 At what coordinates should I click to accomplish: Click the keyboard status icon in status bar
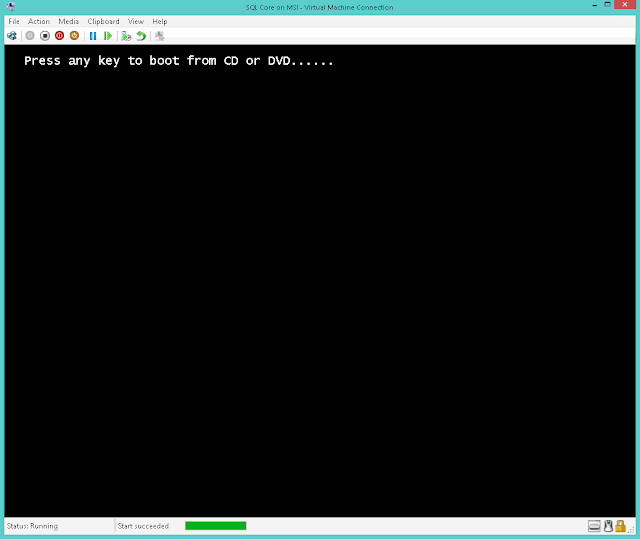[594, 526]
